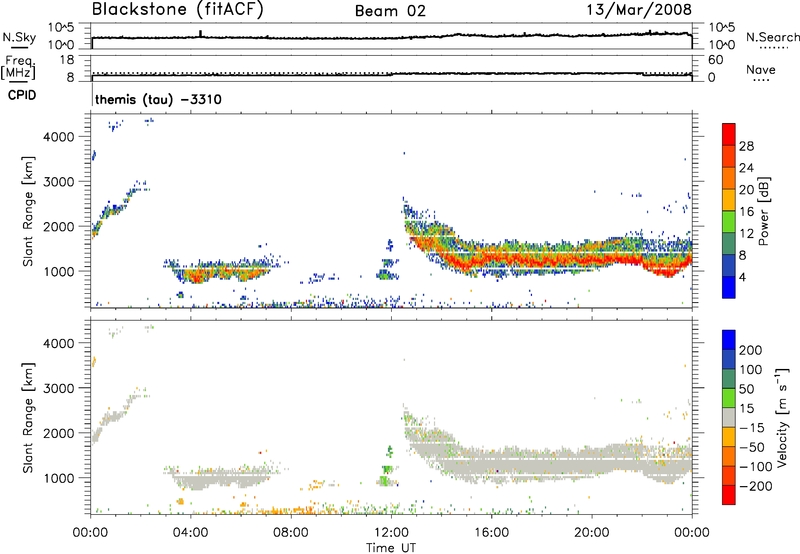800x554 pixels.
Task: Click the '16:00' time axis label
Action: pyautogui.click(x=492, y=533)
